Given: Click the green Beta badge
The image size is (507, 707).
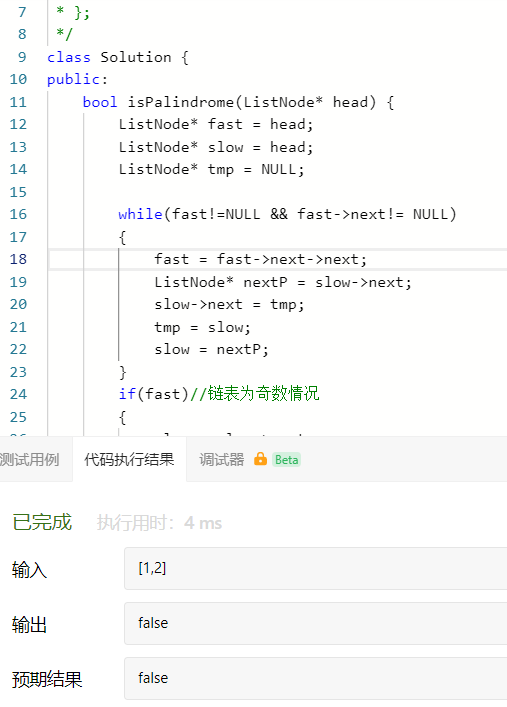Looking at the screenshot, I should tap(286, 459).
